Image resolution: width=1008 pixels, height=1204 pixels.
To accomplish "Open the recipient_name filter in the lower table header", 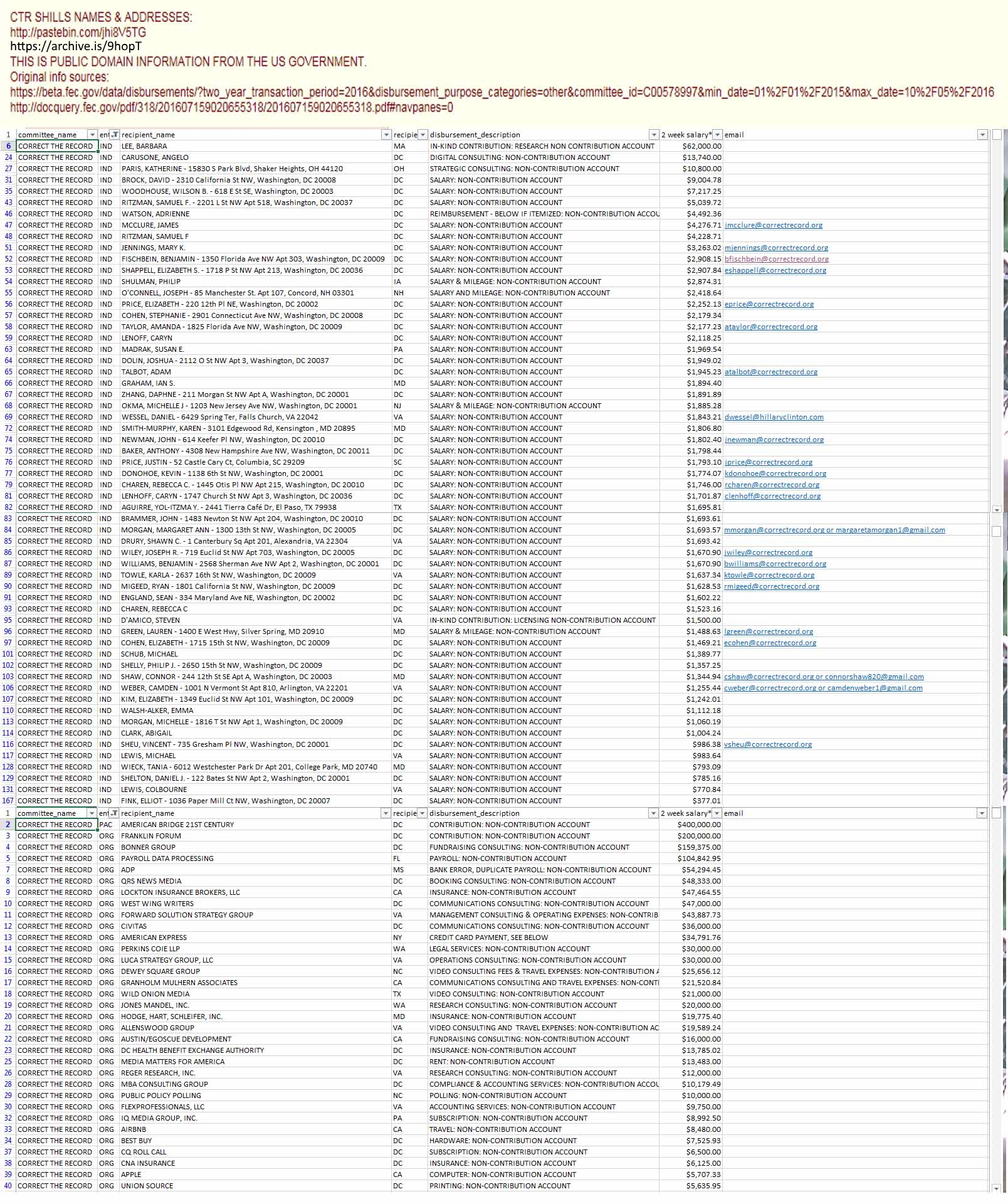I will [x=386, y=813].
